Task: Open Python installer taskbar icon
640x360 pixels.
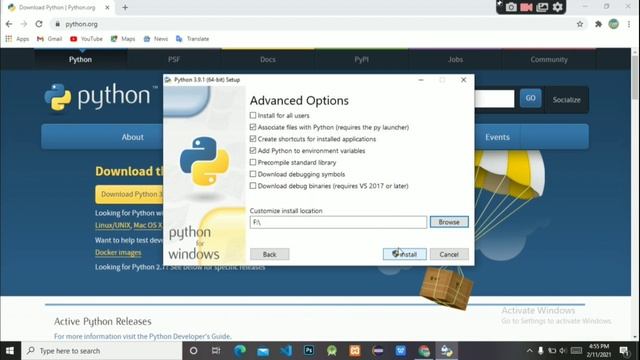Action: (x=447, y=351)
